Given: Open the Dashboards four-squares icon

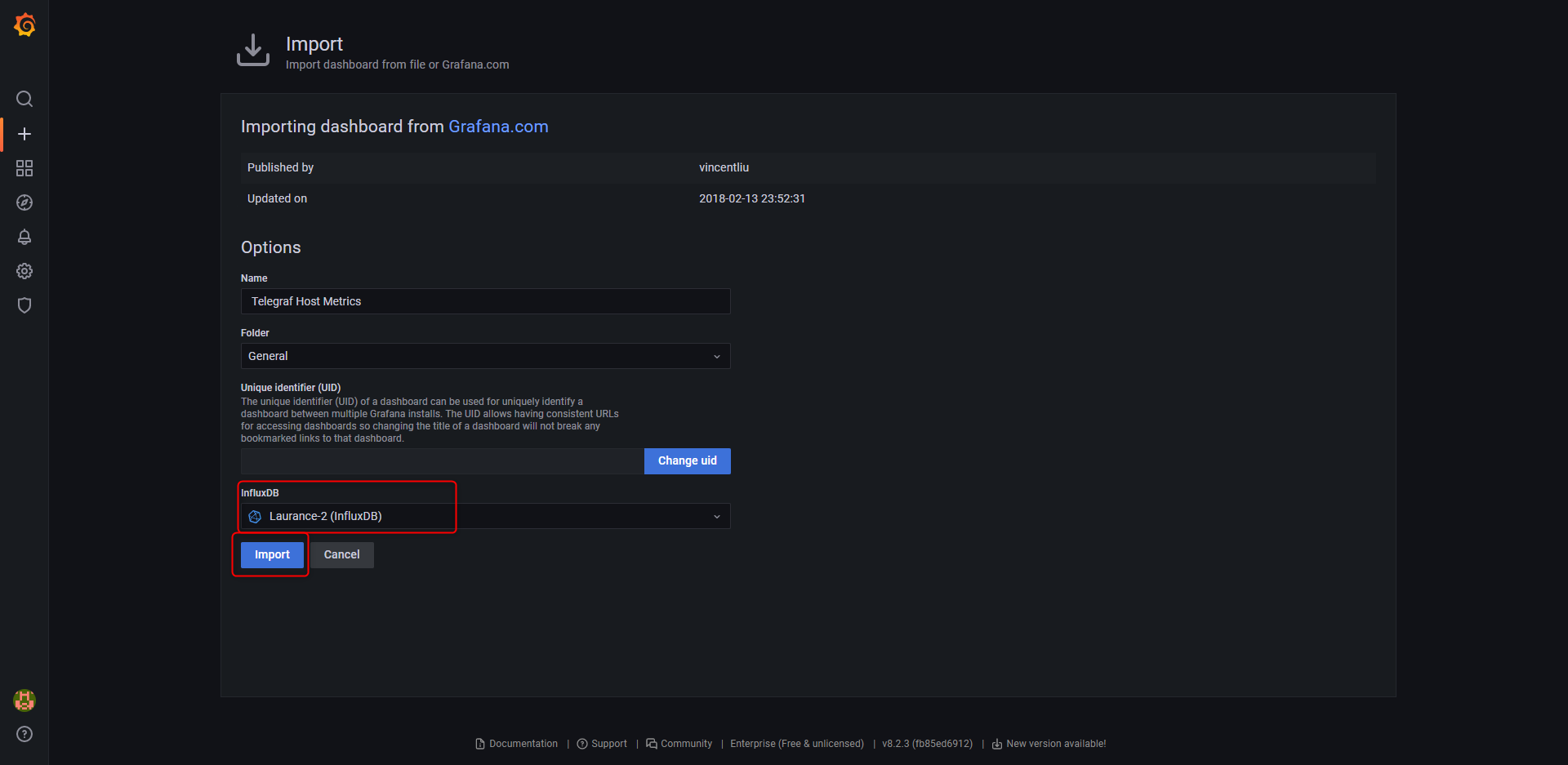Looking at the screenshot, I should 24,168.
